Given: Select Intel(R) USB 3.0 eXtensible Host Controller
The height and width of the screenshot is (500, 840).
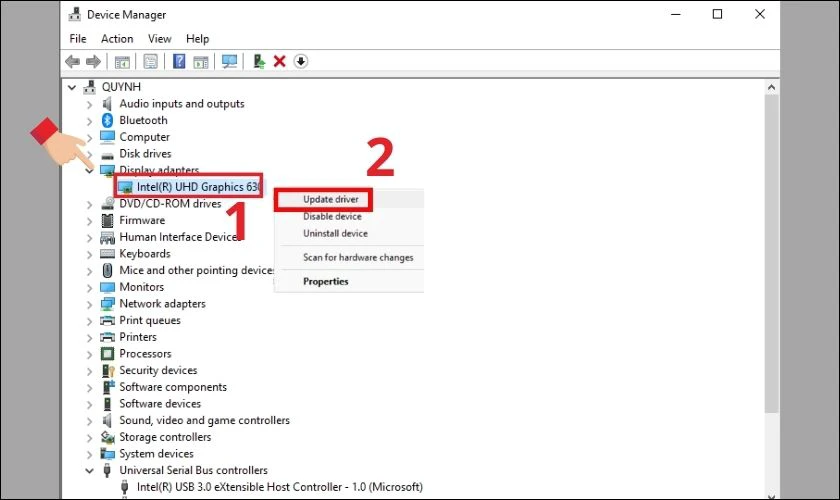Looking at the screenshot, I should point(280,487).
